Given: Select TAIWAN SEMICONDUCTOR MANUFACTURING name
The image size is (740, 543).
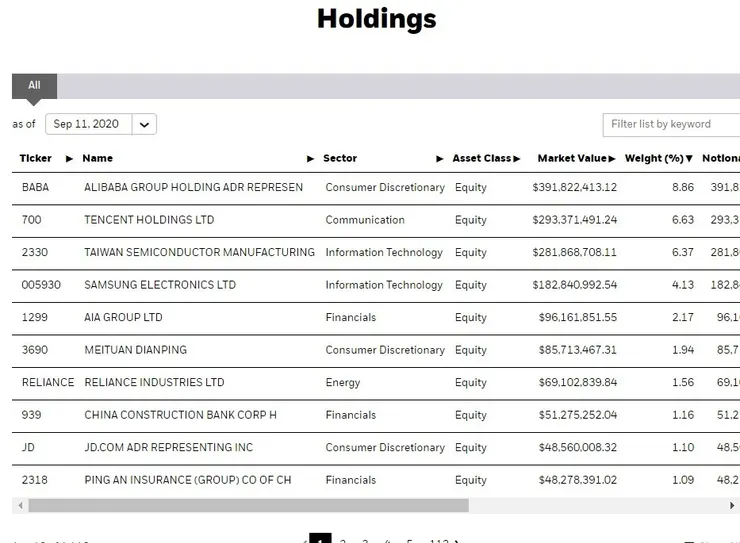Looking at the screenshot, I should pyautogui.click(x=199, y=252).
